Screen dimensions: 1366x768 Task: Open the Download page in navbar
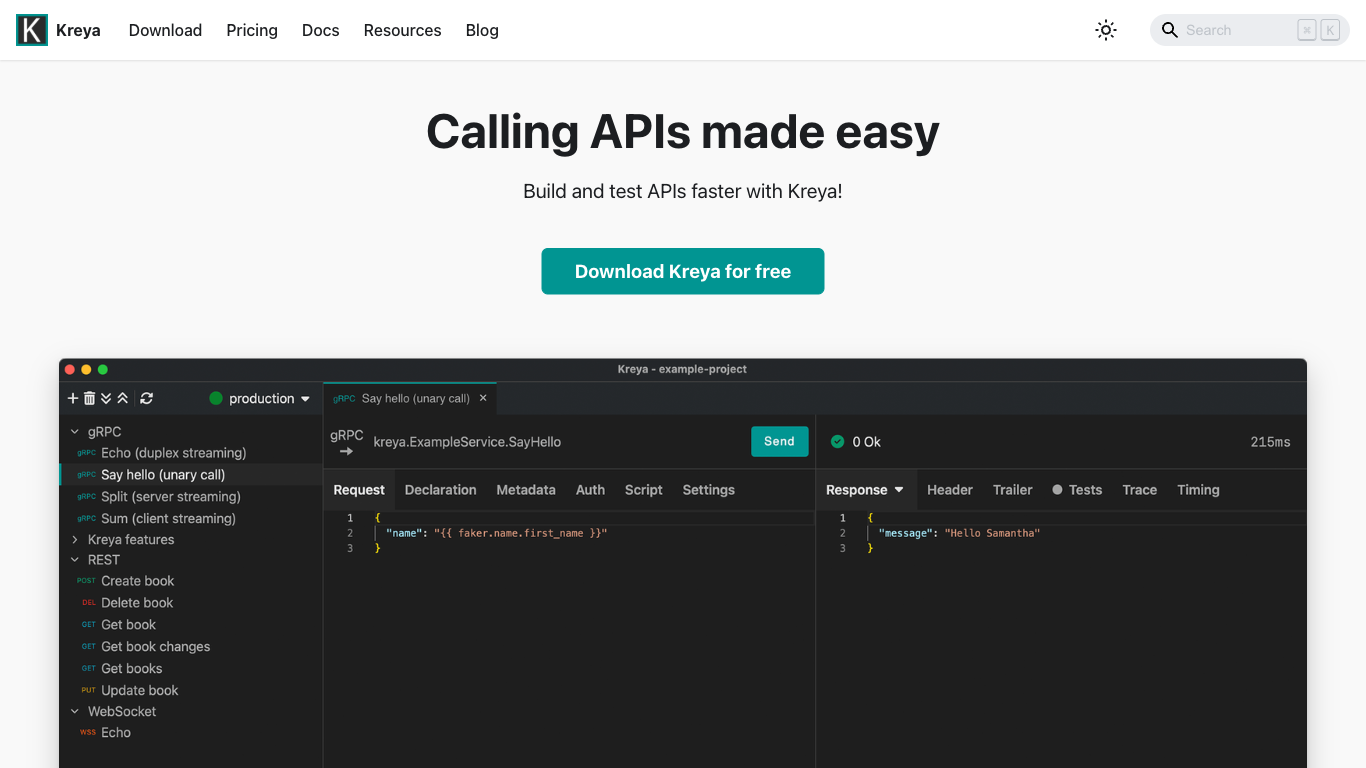coord(165,30)
